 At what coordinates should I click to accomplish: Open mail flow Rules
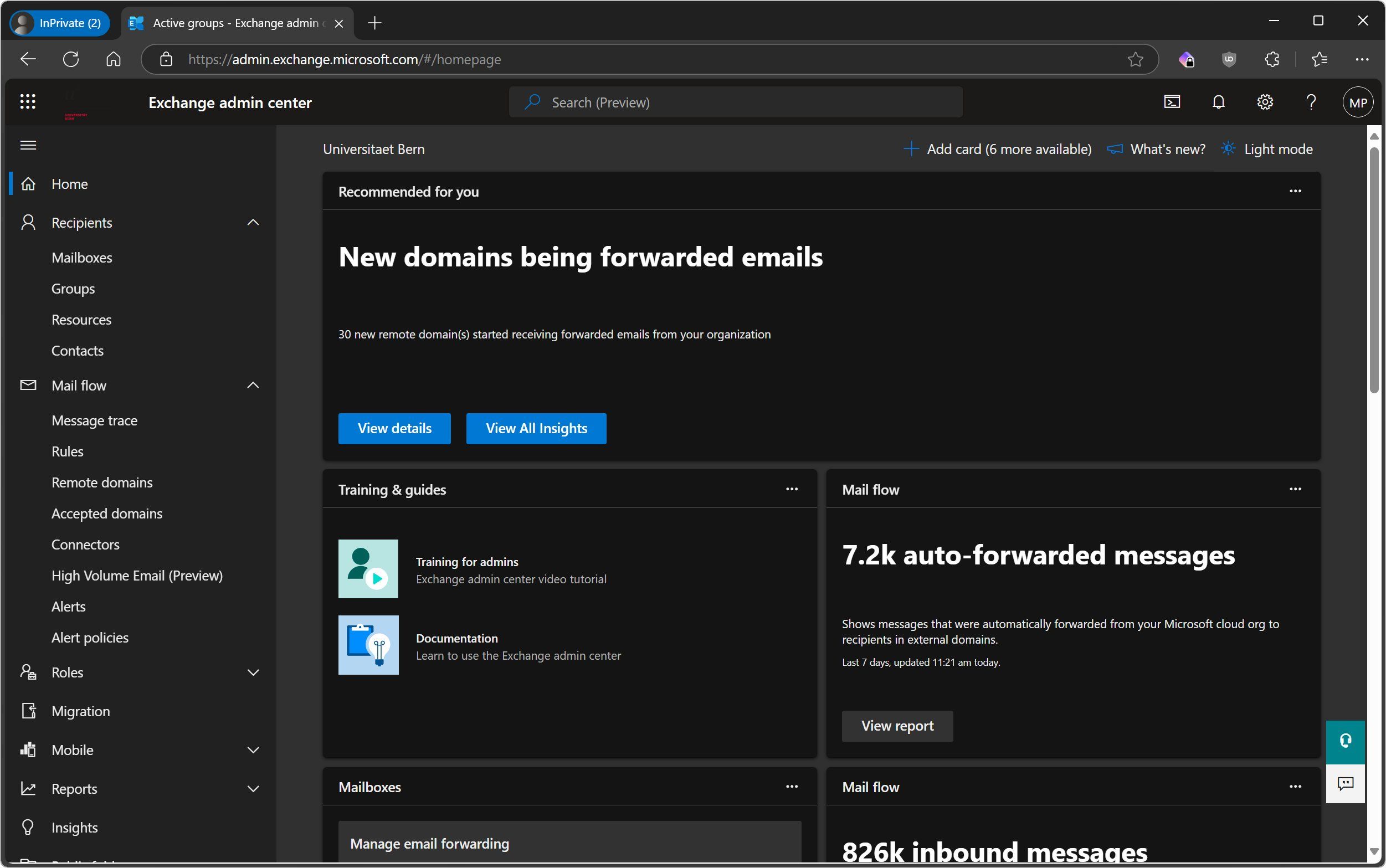tap(67, 452)
